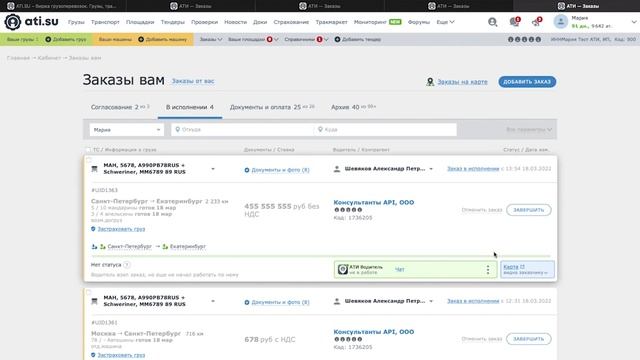Expand vehicle dropdown arrow in order #UID1363
Screen dimensions: 640x360
(213, 169)
